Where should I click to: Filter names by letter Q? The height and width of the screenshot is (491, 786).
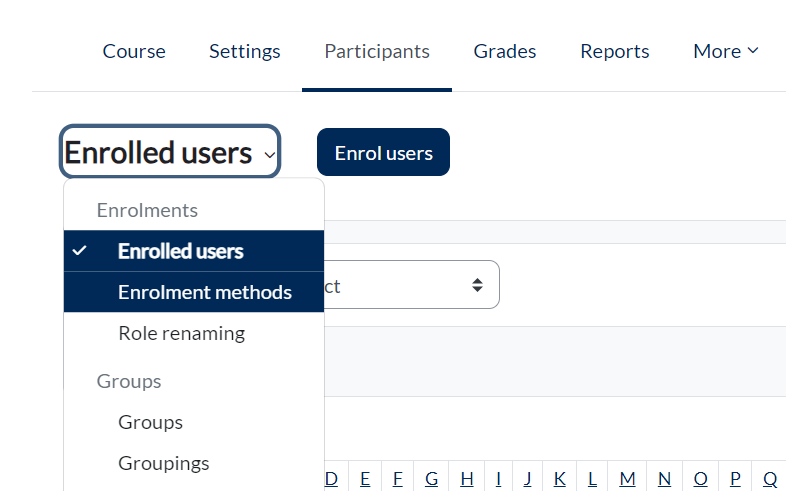pos(770,479)
